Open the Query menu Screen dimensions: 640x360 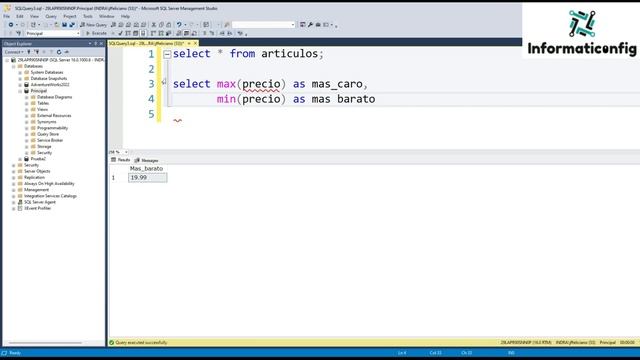51,16
